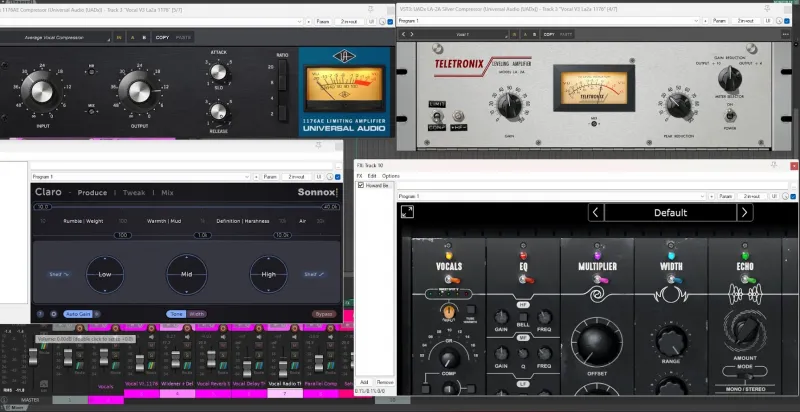Open the three-dots menu in LA-2A toolbar
800x412 pixels.
(785, 34)
